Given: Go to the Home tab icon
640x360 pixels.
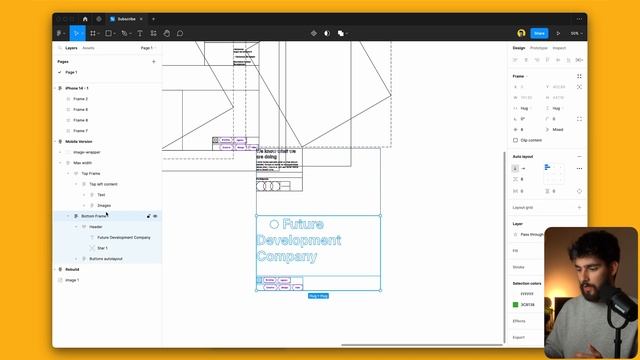Looking at the screenshot, I should click(x=85, y=19).
